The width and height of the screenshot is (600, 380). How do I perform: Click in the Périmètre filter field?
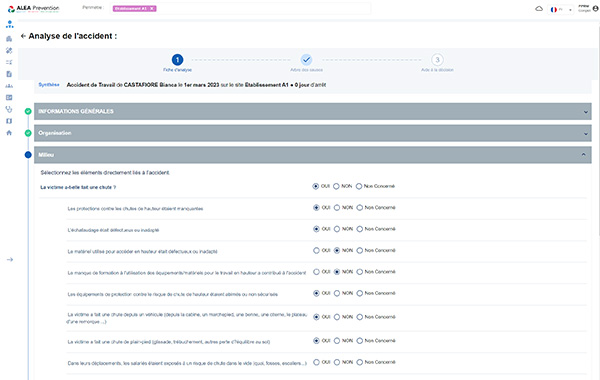(240, 8)
